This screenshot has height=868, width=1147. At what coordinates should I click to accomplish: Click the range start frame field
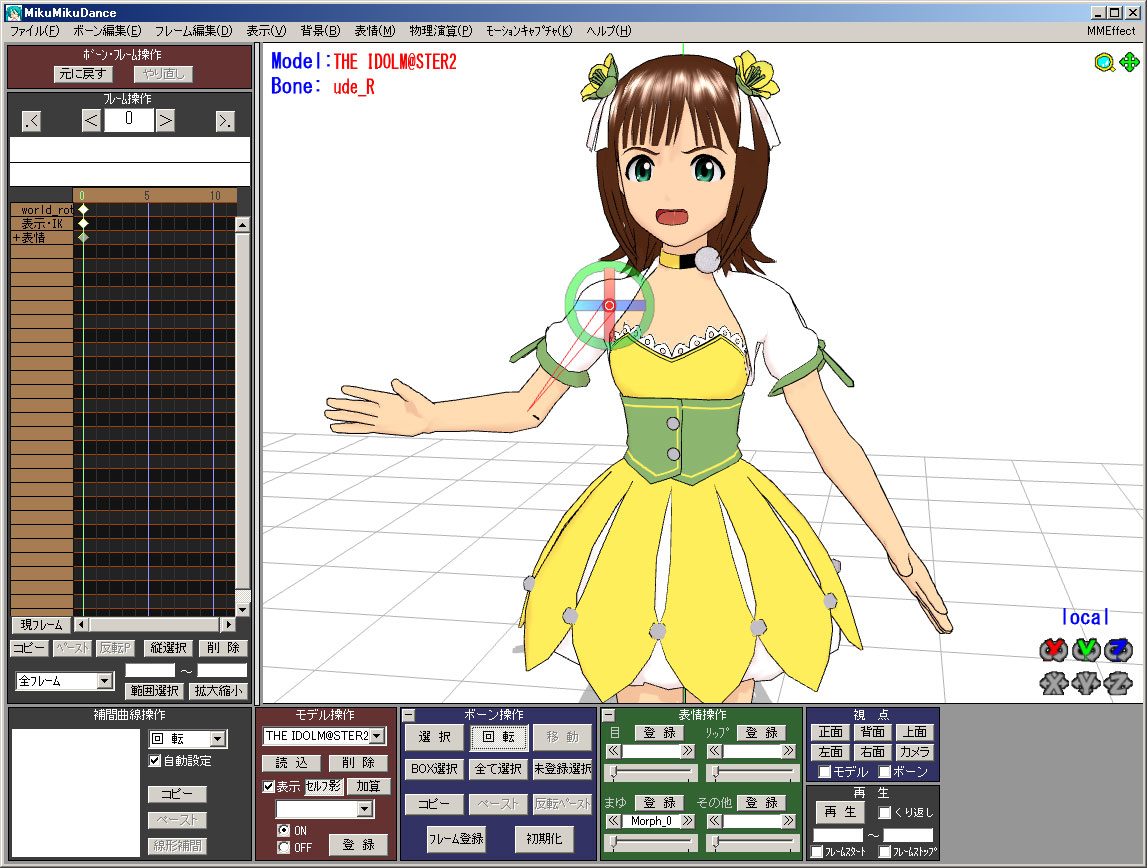click(150, 670)
